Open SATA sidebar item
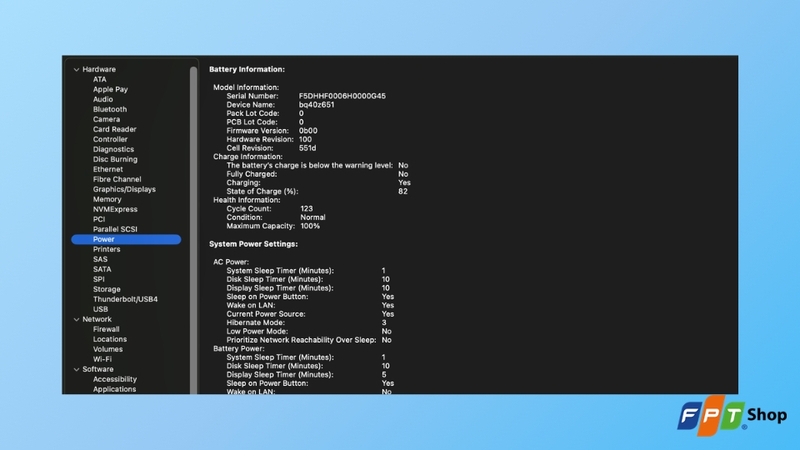The image size is (800, 450). pyautogui.click(x=102, y=269)
